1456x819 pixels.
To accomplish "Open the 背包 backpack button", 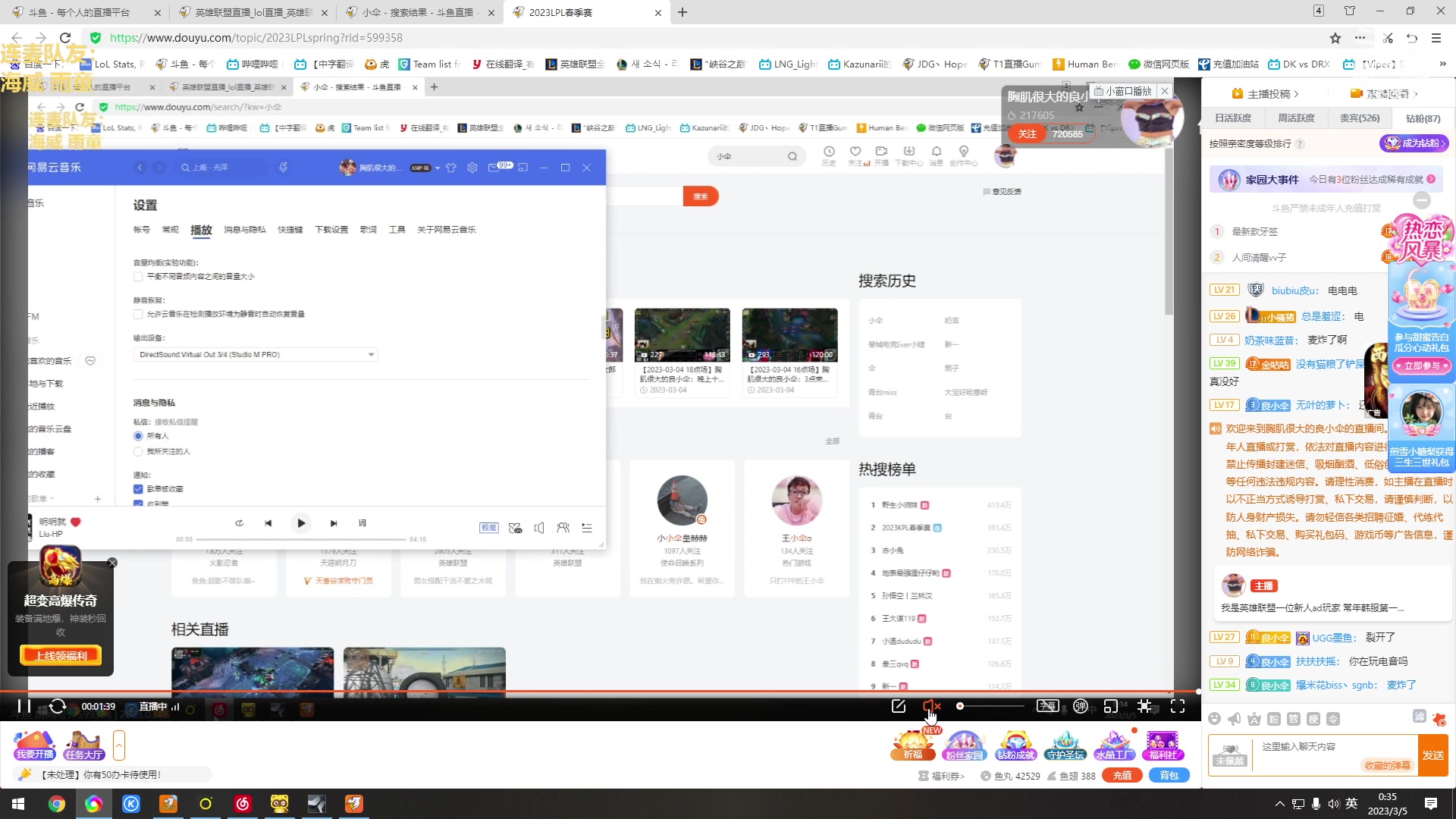I will [x=1169, y=776].
